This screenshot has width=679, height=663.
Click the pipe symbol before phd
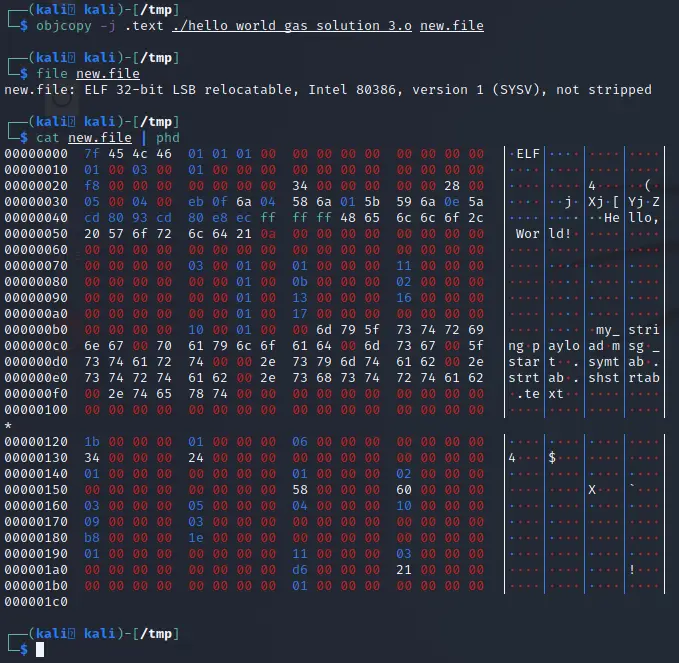click(144, 138)
